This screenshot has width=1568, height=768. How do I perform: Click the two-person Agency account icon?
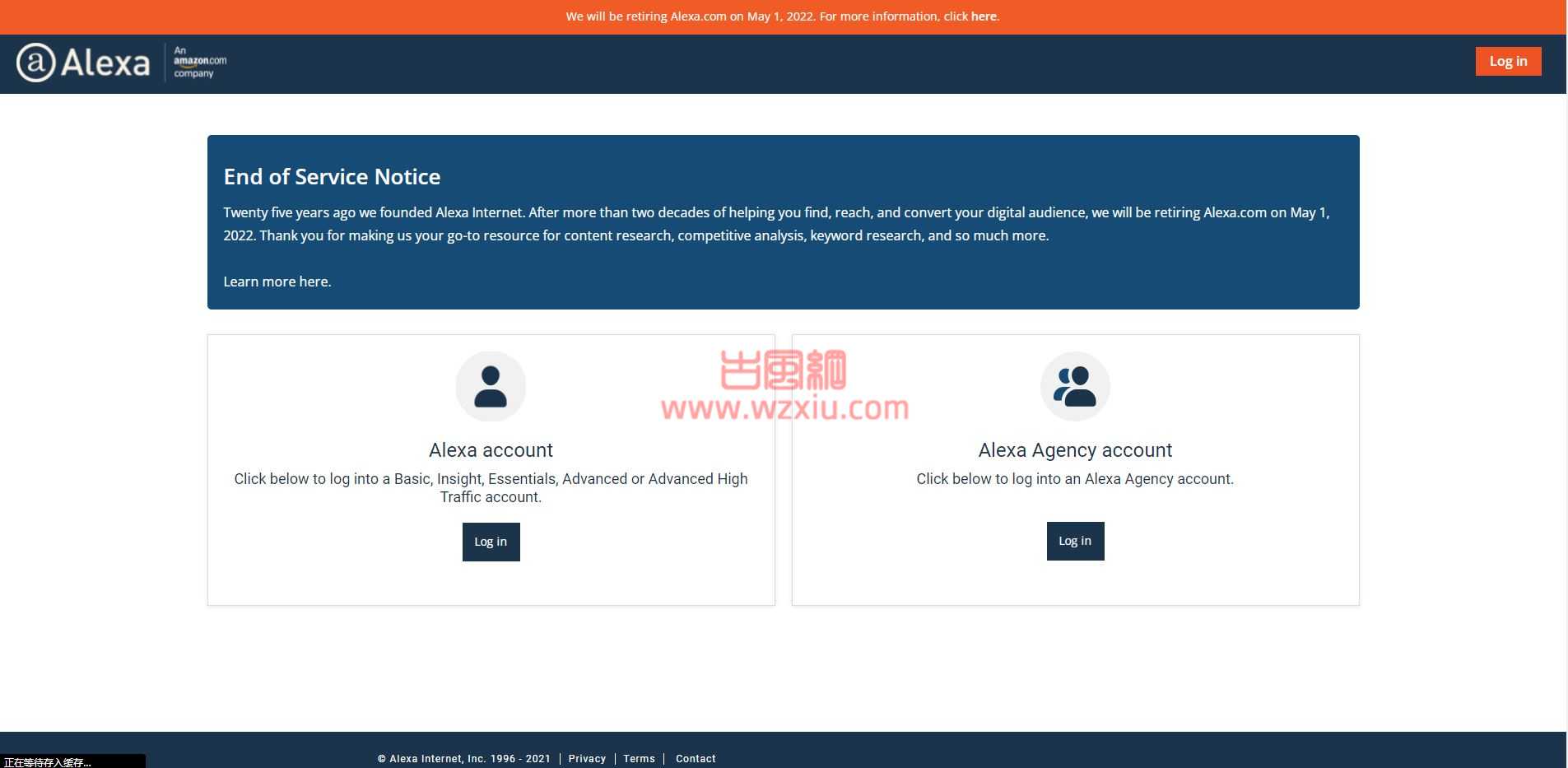click(x=1075, y=386)
